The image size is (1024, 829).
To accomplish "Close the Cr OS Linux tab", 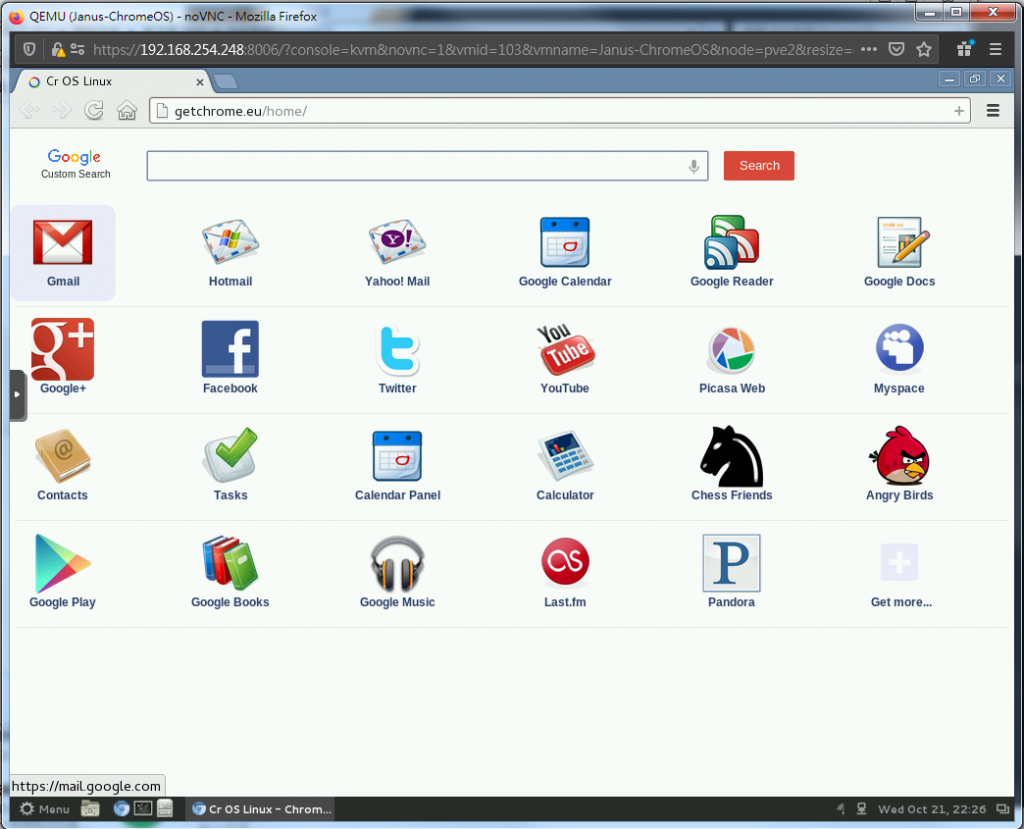I will [x=200, y=82].
